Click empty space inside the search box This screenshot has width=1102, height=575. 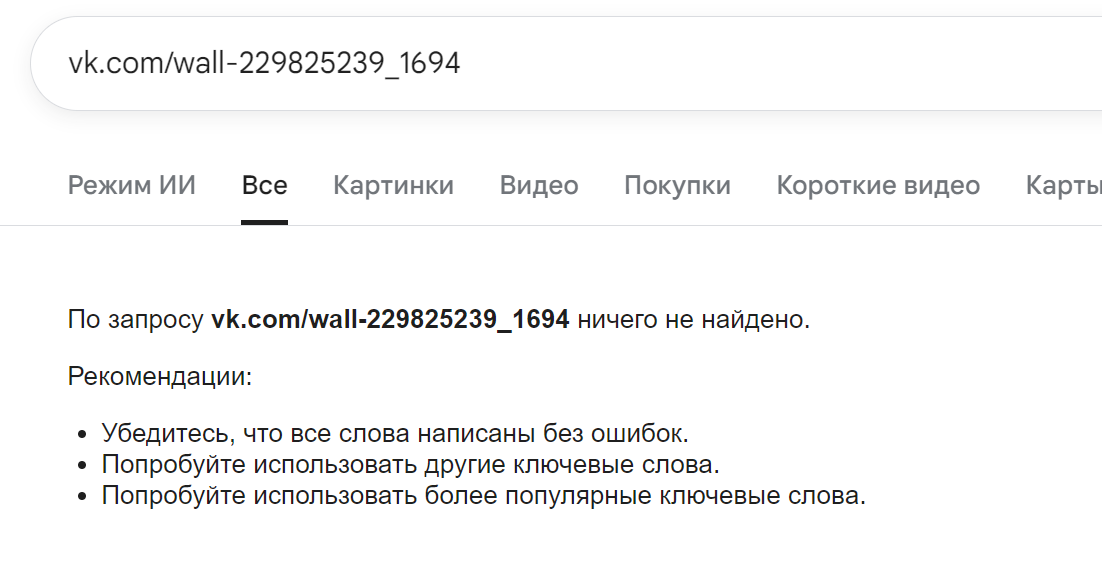pyautogui.click(x=780, y=64)
